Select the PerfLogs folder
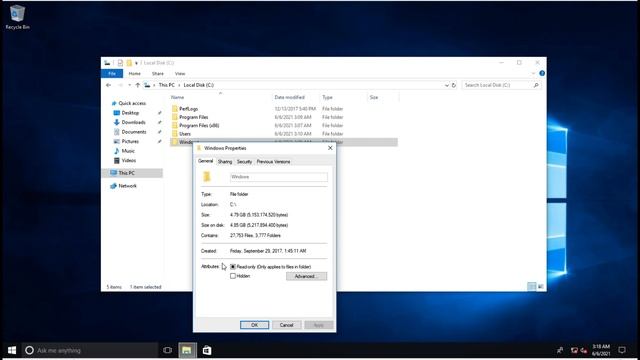The height and width of the screenshot is (360, 640). (188, 109)
